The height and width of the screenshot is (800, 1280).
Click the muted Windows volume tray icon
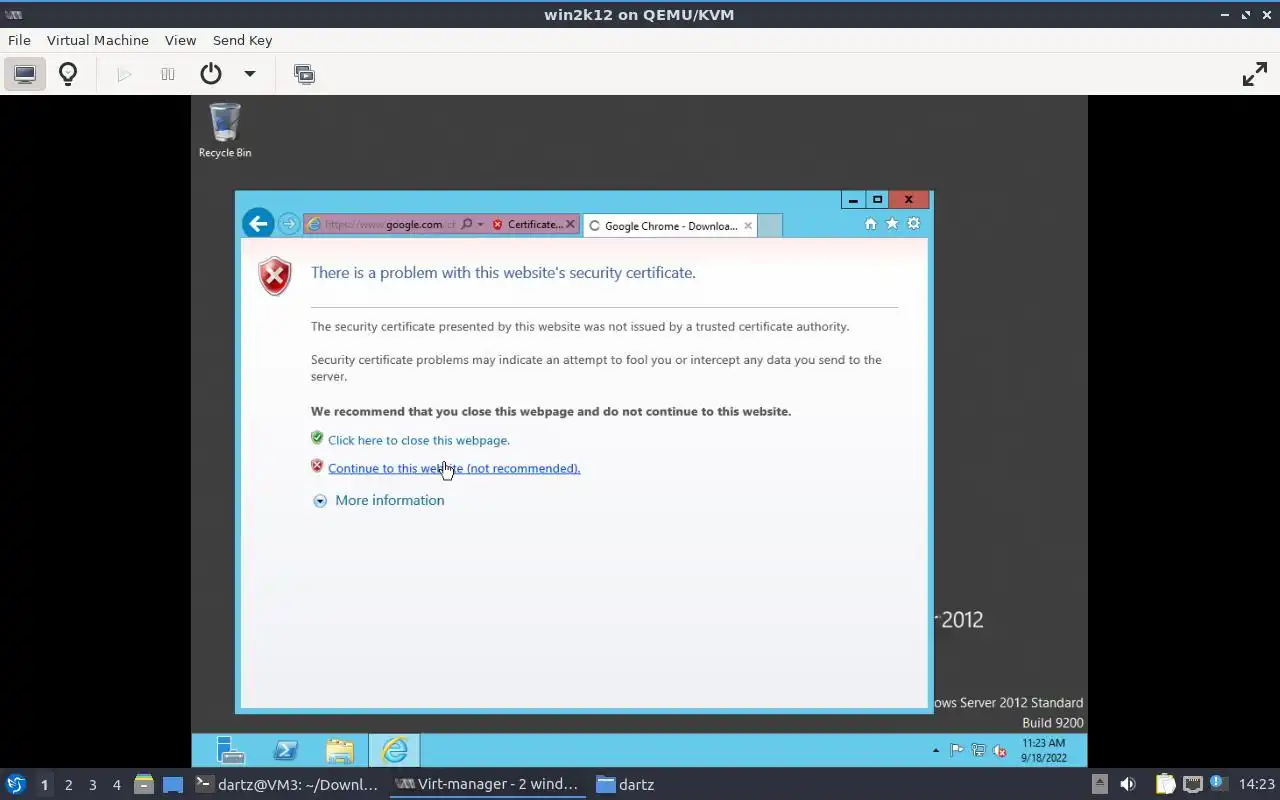[998, 750]
